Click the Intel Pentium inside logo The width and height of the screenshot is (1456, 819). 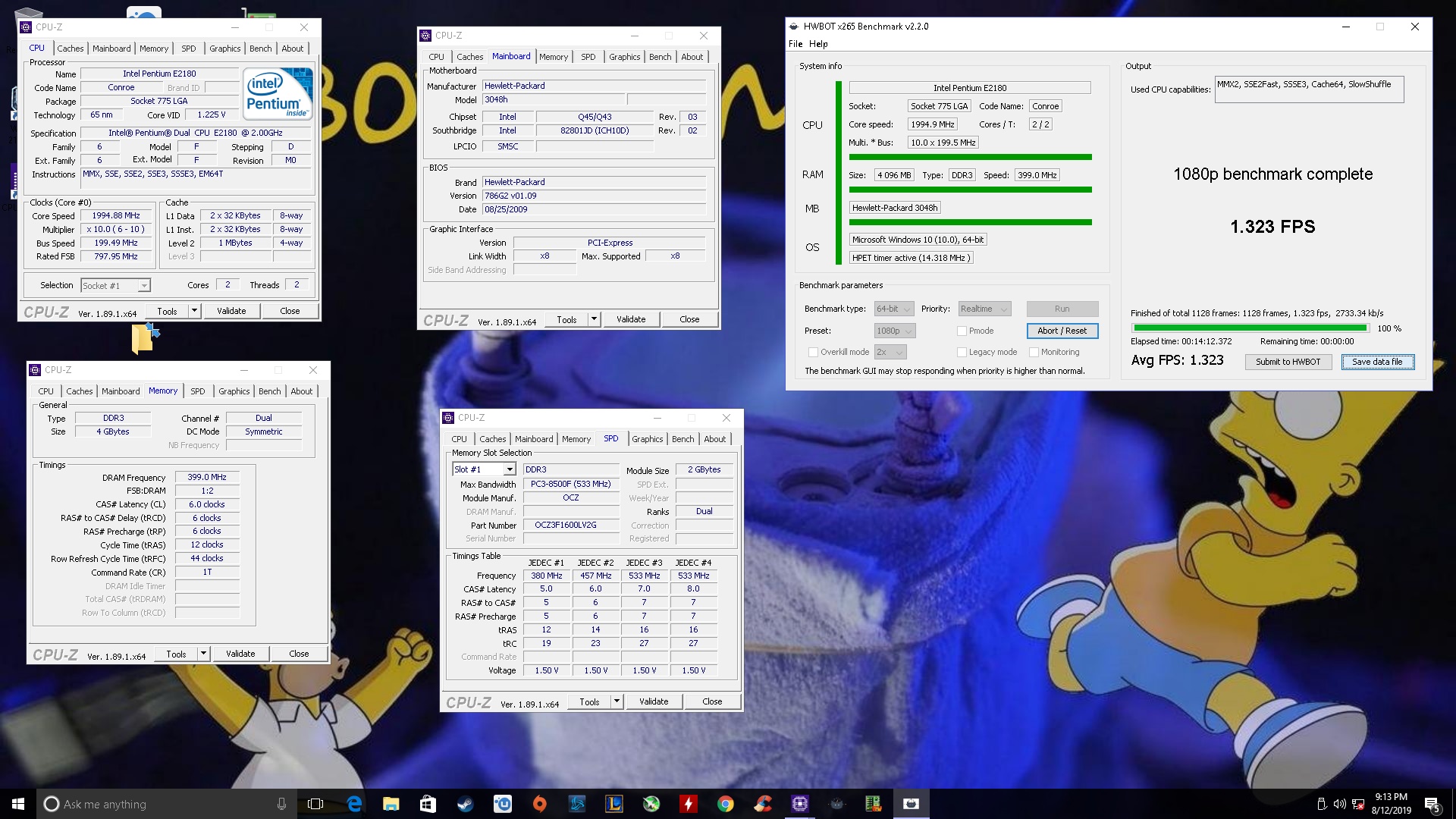click(x=279, y=93)
